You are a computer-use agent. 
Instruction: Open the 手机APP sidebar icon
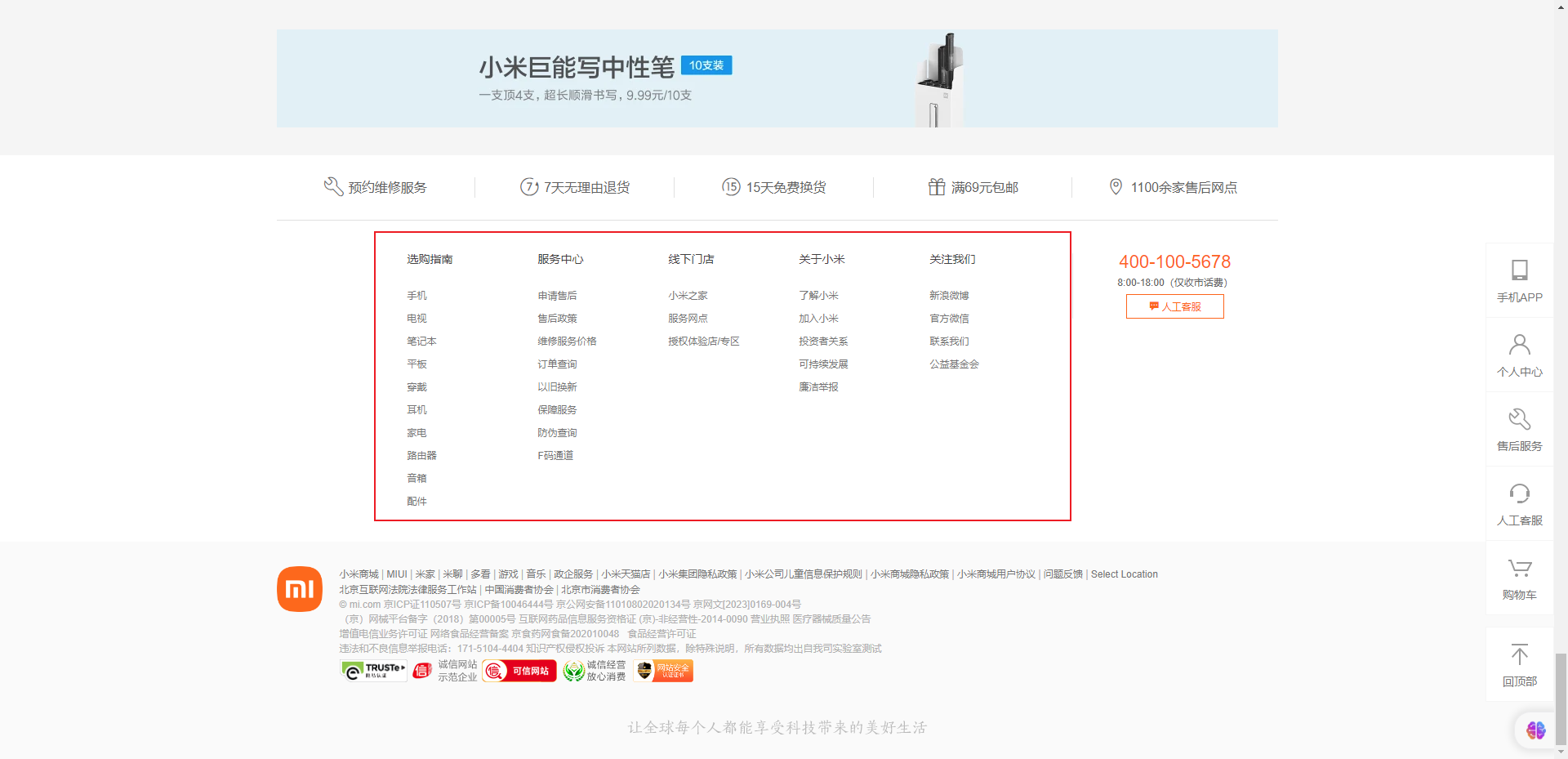coord(1519,280)
